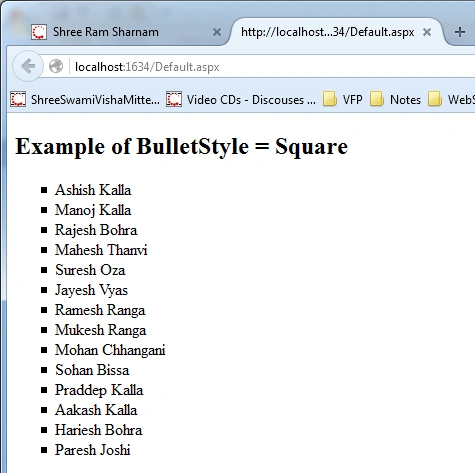Click list item Mohan Chhangani
This screenshot has width=475, height=473.
click(x=110, y=350)
